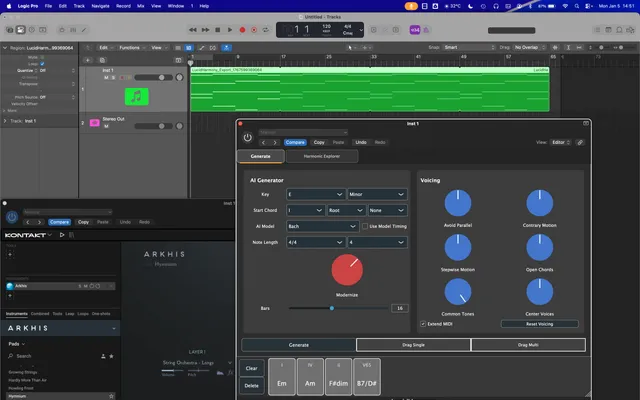The height and width of the screenshot is (400, 640).
Task: Open the Note Length 4/4 dropdown
Action: (316, 242)
